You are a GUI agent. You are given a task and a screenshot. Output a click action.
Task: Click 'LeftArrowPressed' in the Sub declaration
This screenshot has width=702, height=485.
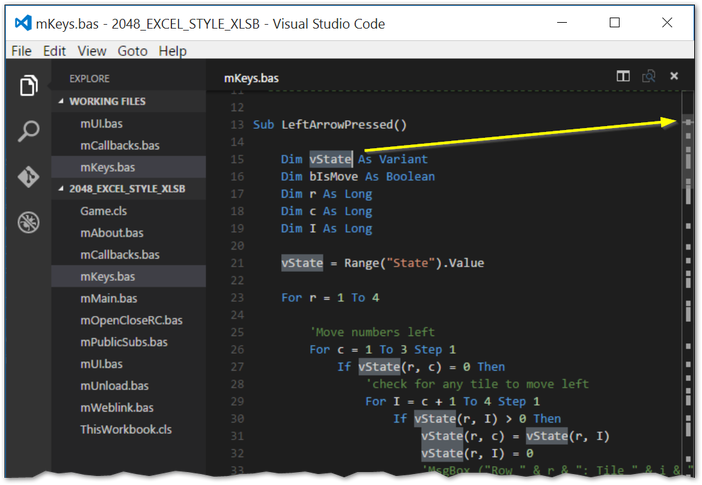tap(337, 124)
